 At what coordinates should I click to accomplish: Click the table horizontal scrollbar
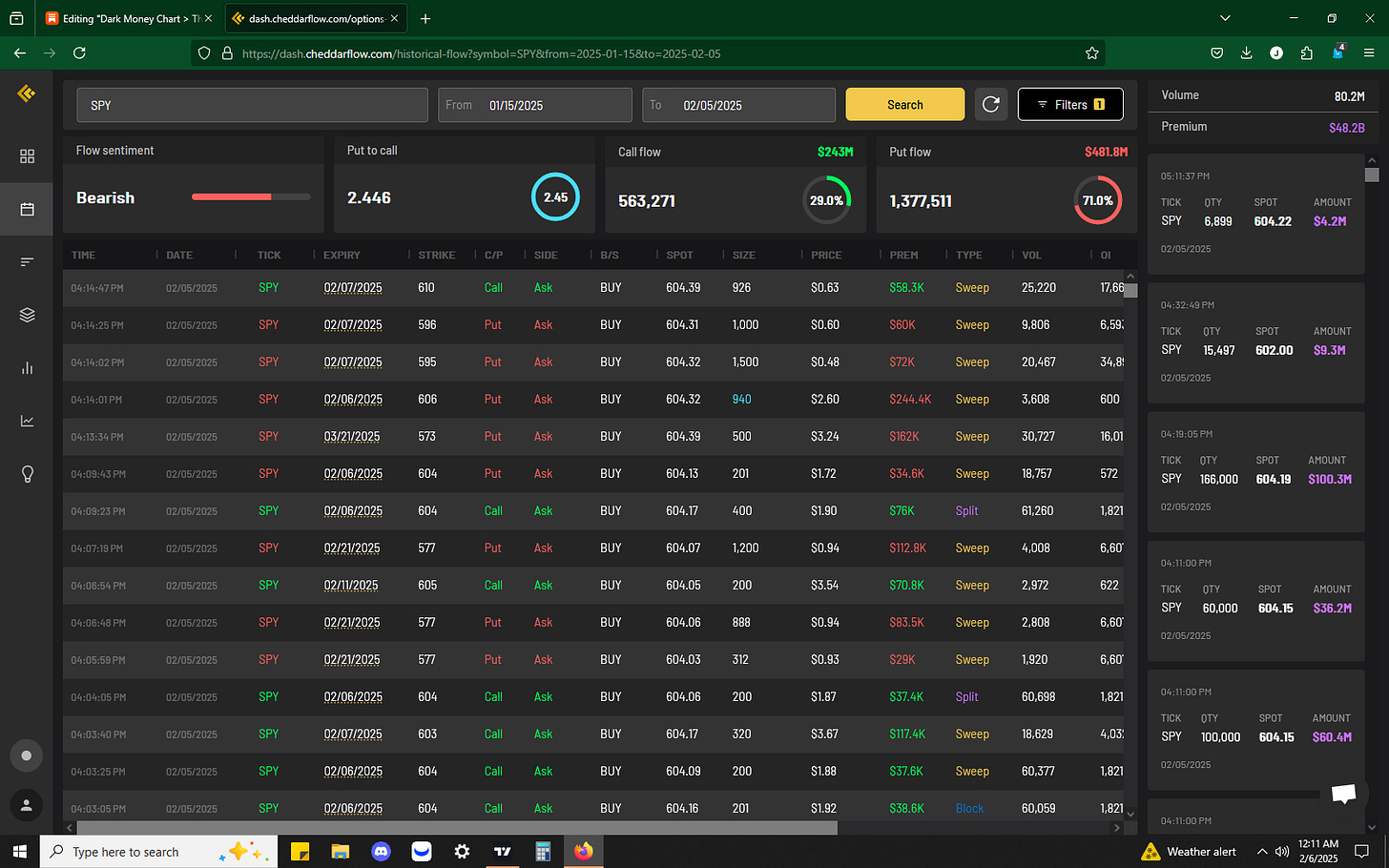coord(457,828)
